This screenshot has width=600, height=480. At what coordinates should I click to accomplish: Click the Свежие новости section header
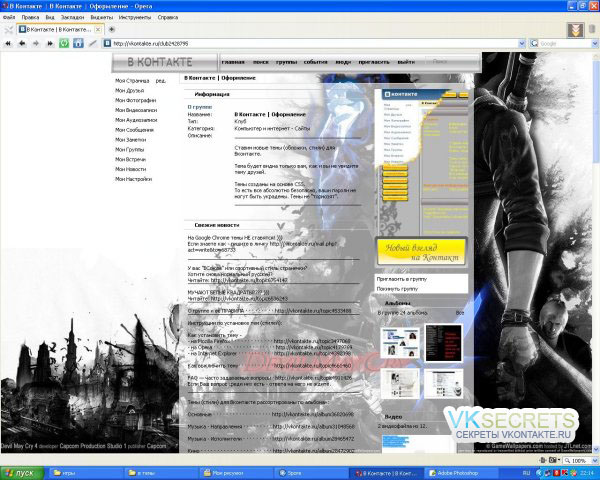click(x=217, y=225)
